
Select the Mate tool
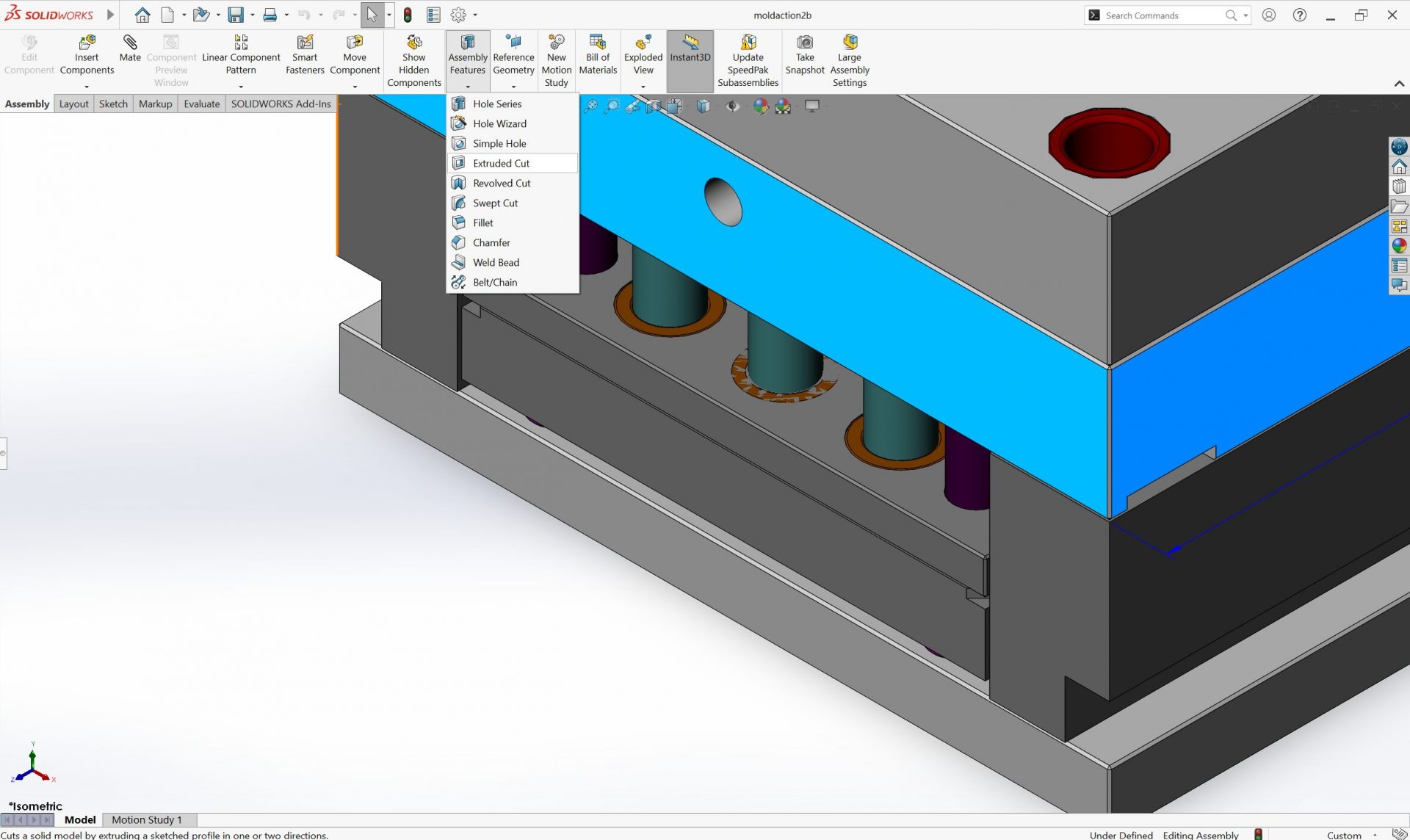[130, 51]
